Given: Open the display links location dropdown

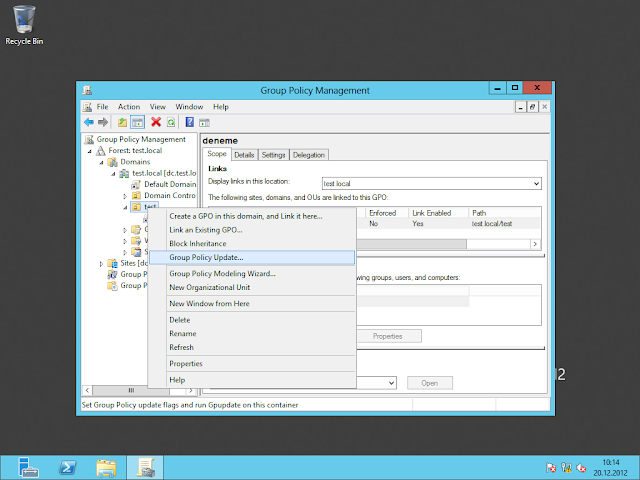Looking at the screenshot, I should pyautogui.click(x=536, y=184).
